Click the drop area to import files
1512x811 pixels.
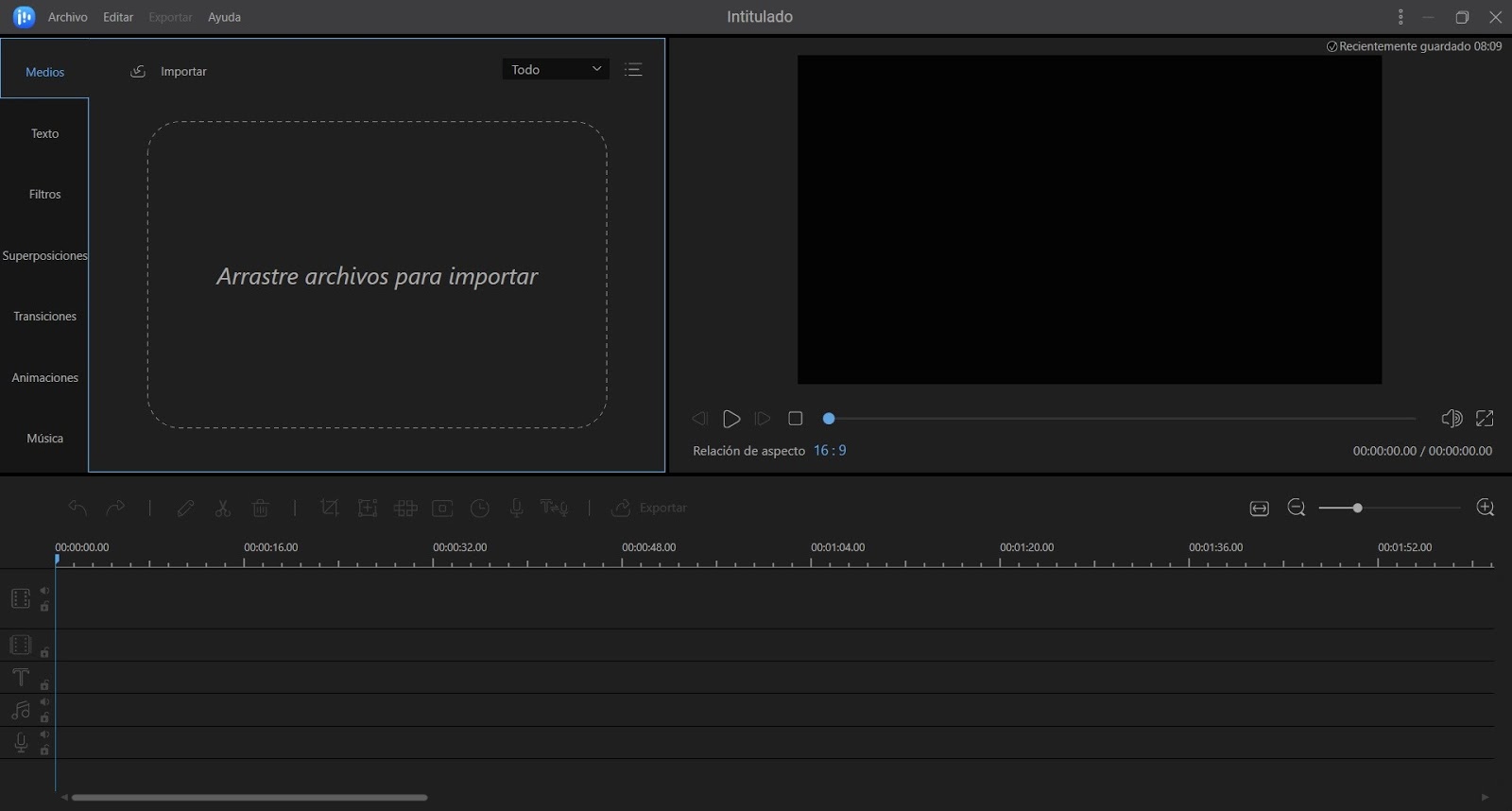(377, 275)
